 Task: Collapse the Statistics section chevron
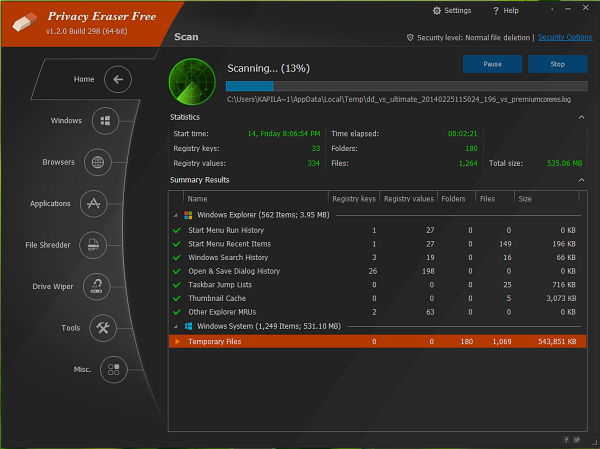point(581,117)
